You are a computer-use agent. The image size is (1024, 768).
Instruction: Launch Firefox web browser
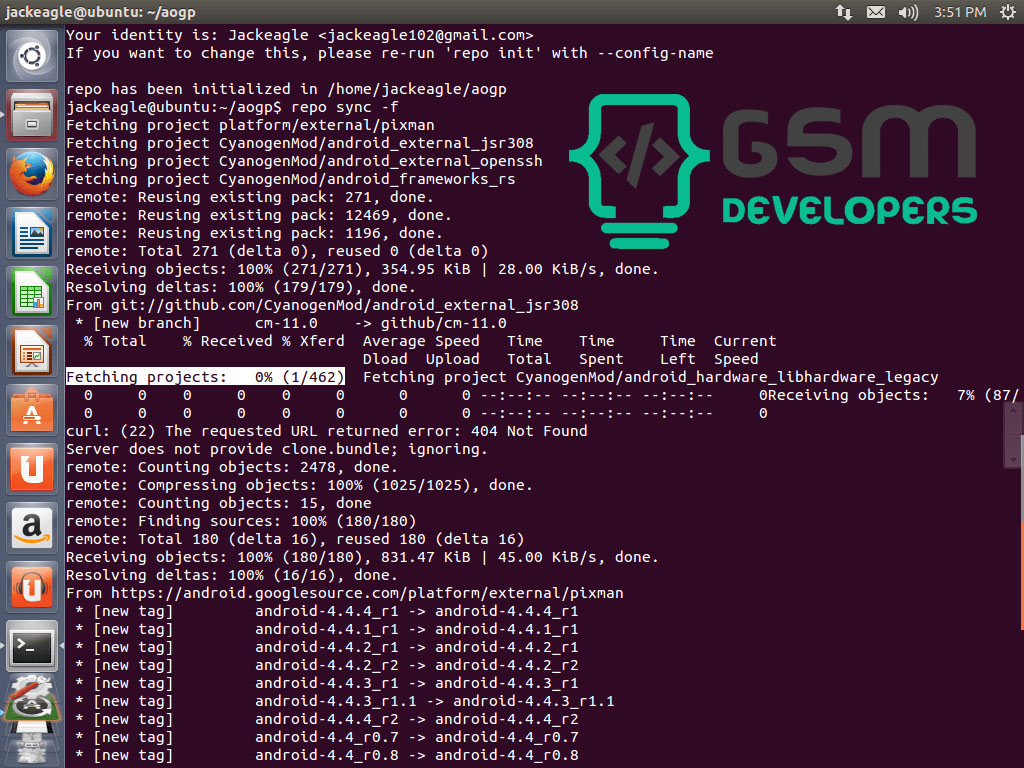coord(31,174)
